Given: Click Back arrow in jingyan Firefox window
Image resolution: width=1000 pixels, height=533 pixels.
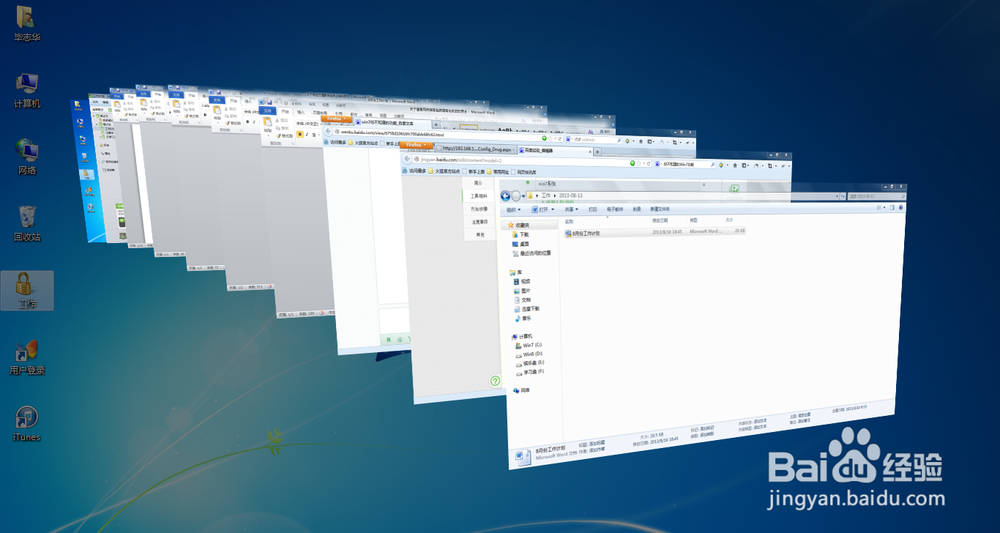Looking at the screenshot, I should [x=407, y=159].
